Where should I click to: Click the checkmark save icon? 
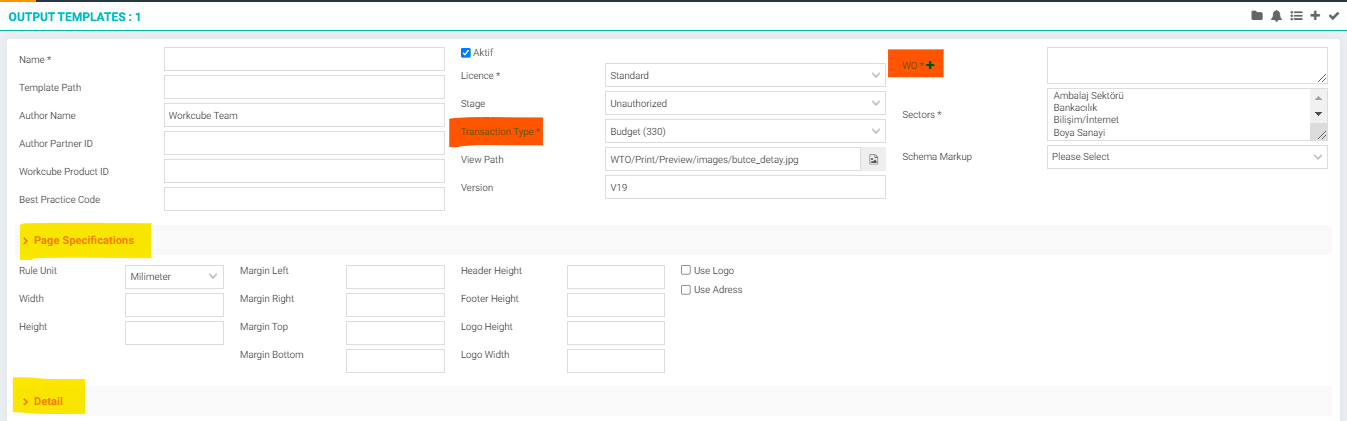point(1333,16)
